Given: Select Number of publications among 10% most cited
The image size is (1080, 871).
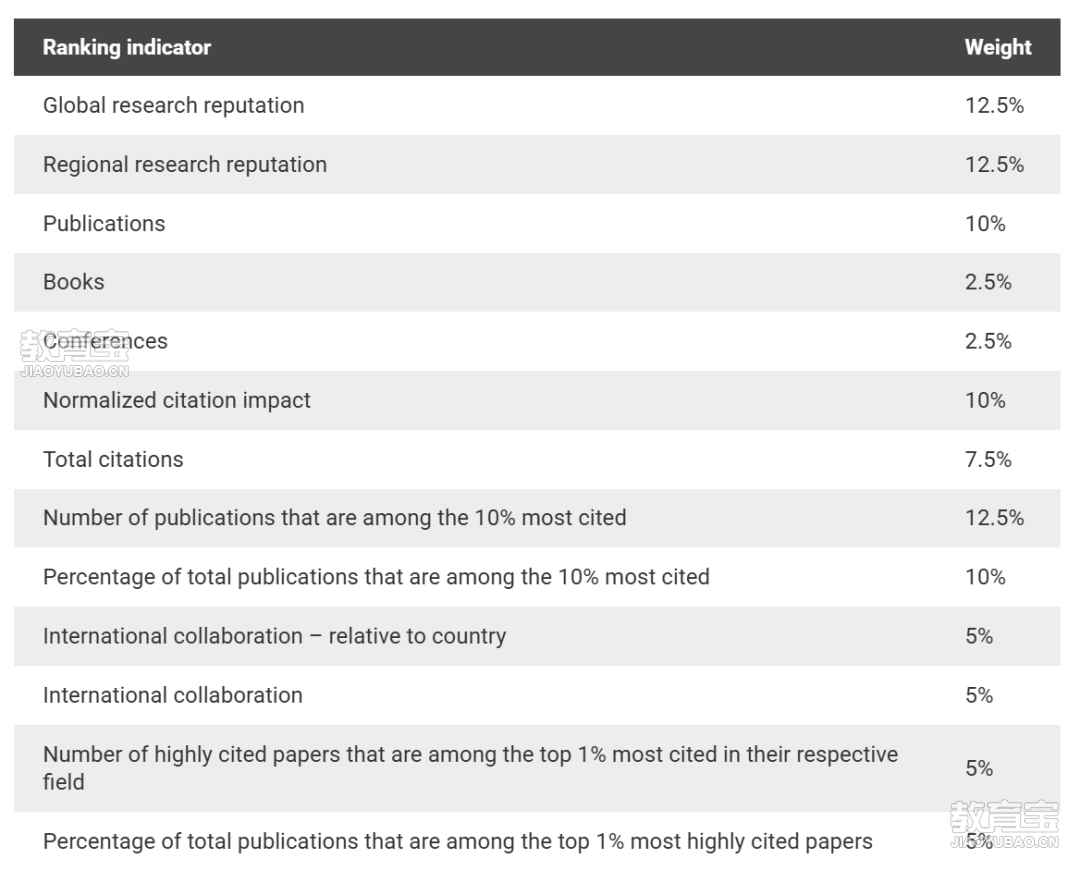Looking at the screenshot, I should [537, 518].
